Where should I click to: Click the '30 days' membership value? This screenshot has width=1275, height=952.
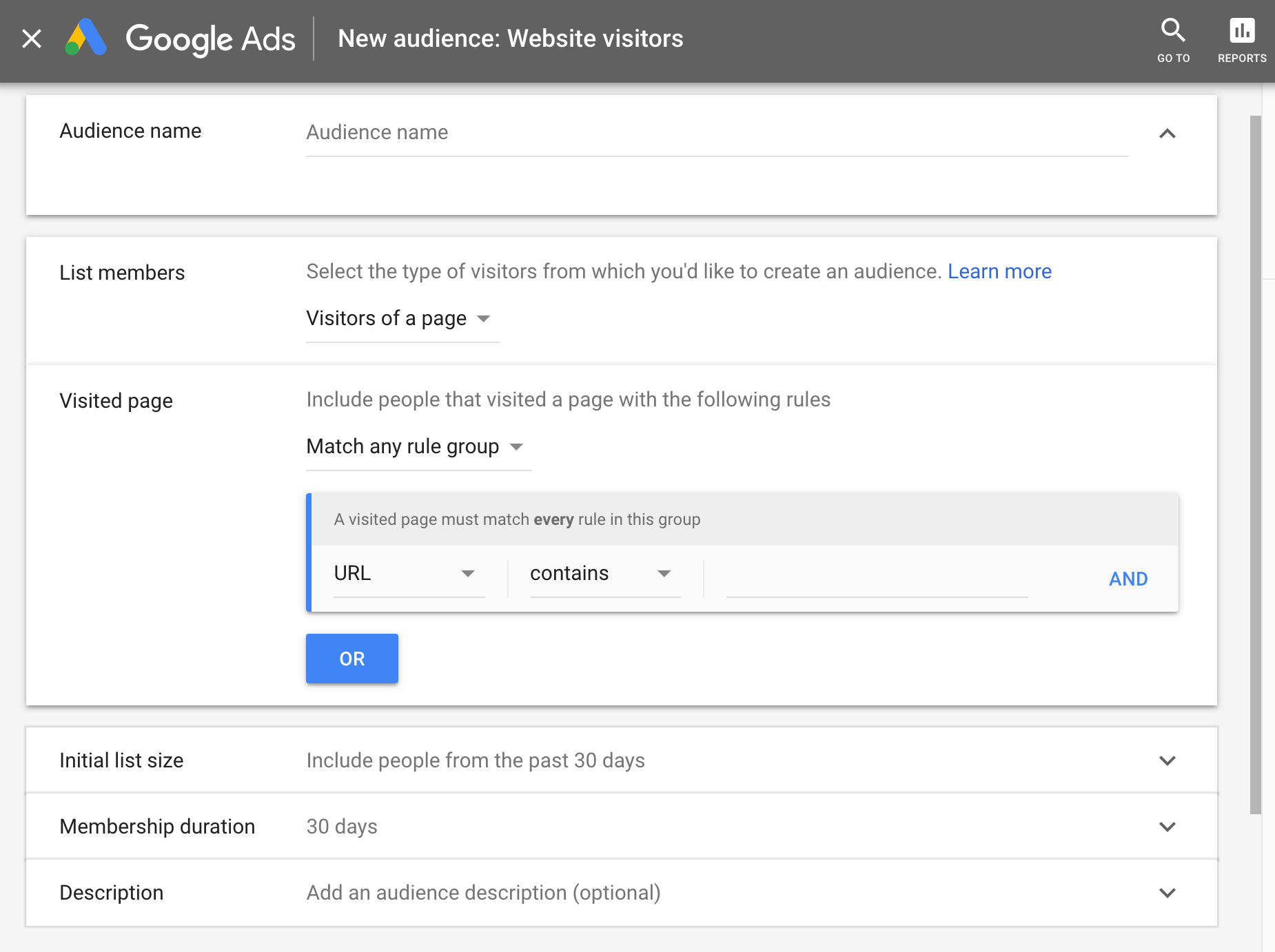[x=342, y=827]
